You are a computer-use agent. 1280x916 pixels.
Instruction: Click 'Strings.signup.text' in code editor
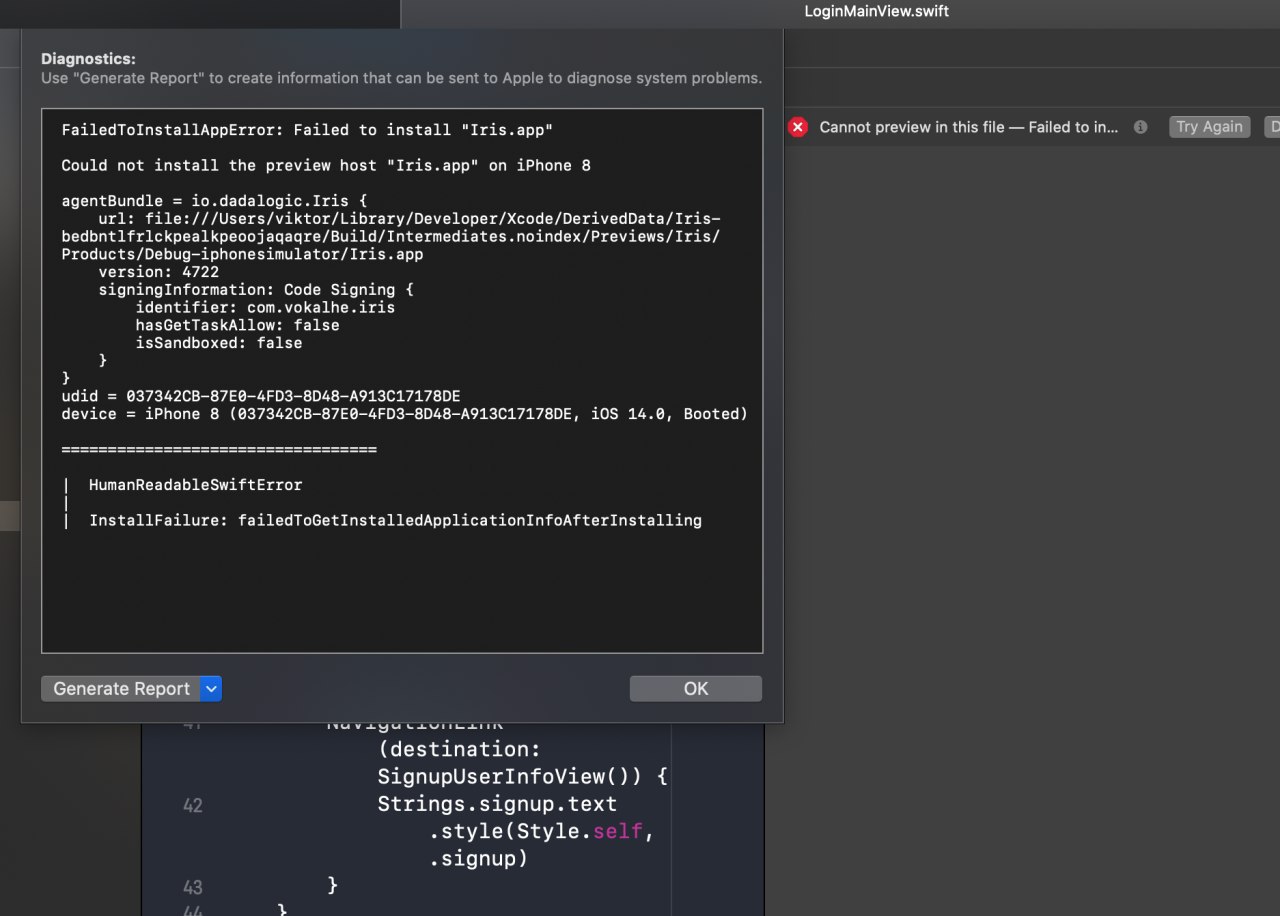click(x=497, y=804)
